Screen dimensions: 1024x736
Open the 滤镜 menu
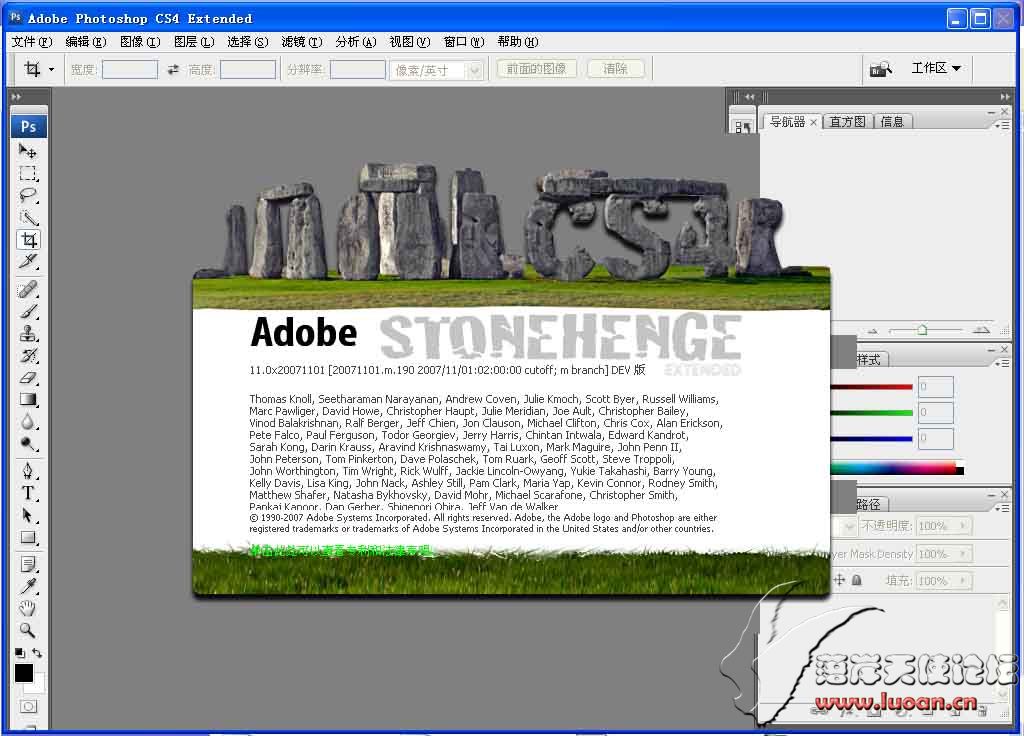tap(302, 42)
